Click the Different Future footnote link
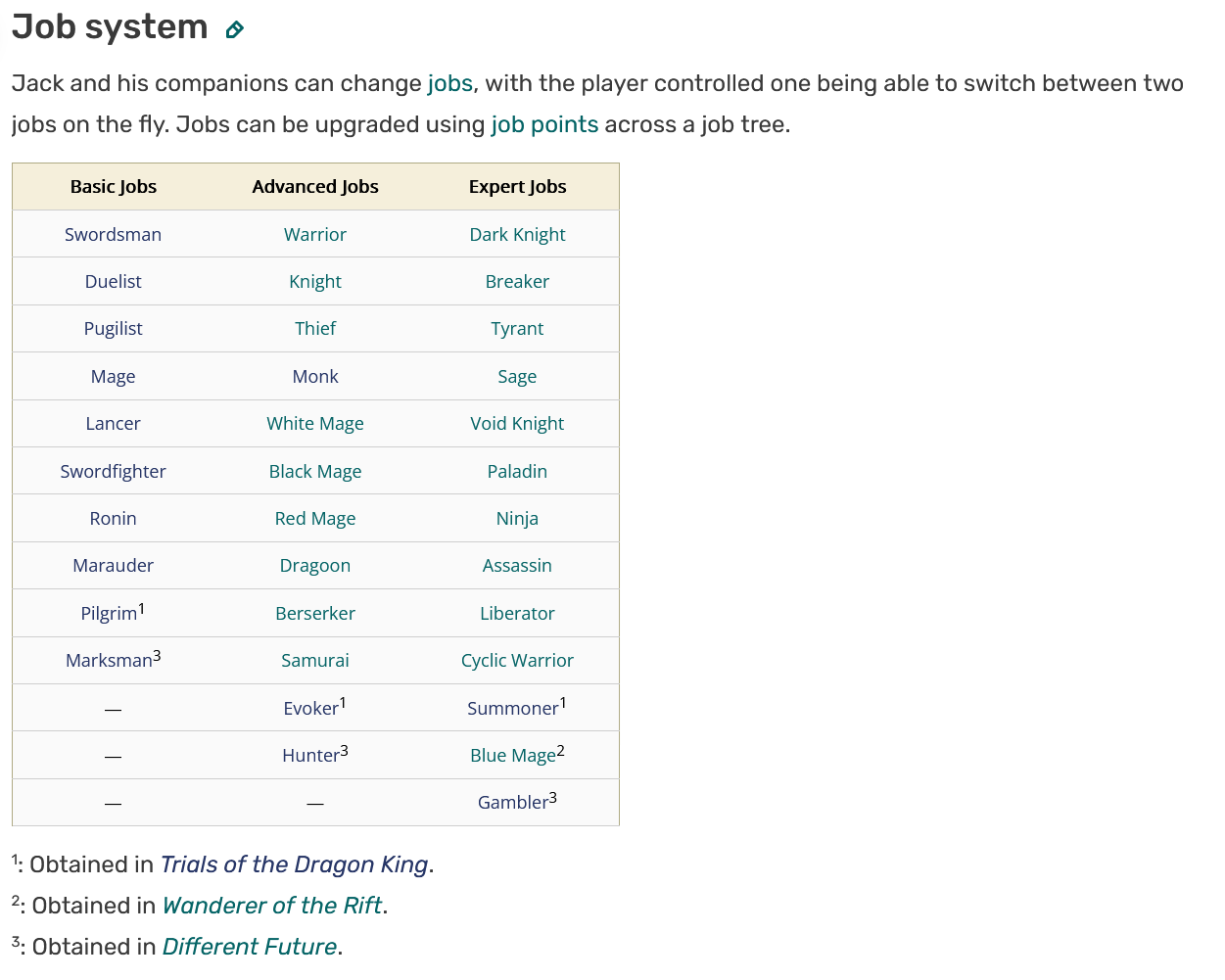1225x980 pixels. 250,947
